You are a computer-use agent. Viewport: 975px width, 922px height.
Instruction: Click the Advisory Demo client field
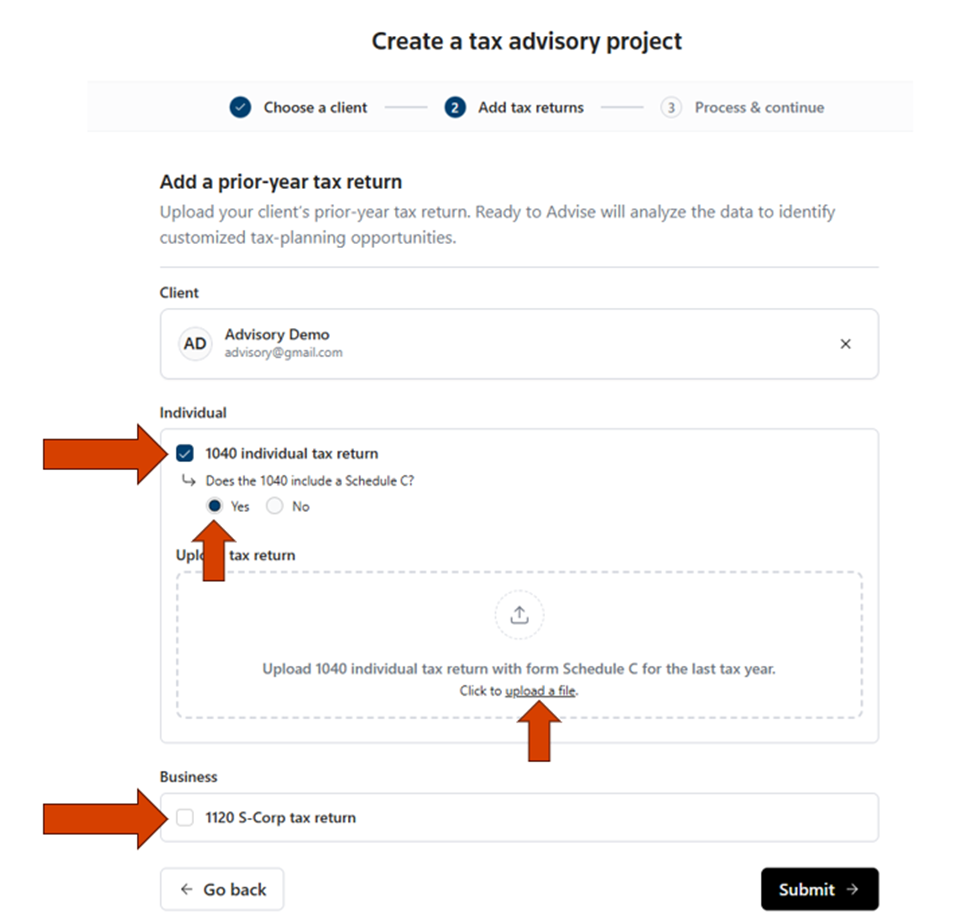(x=519, y=344)
